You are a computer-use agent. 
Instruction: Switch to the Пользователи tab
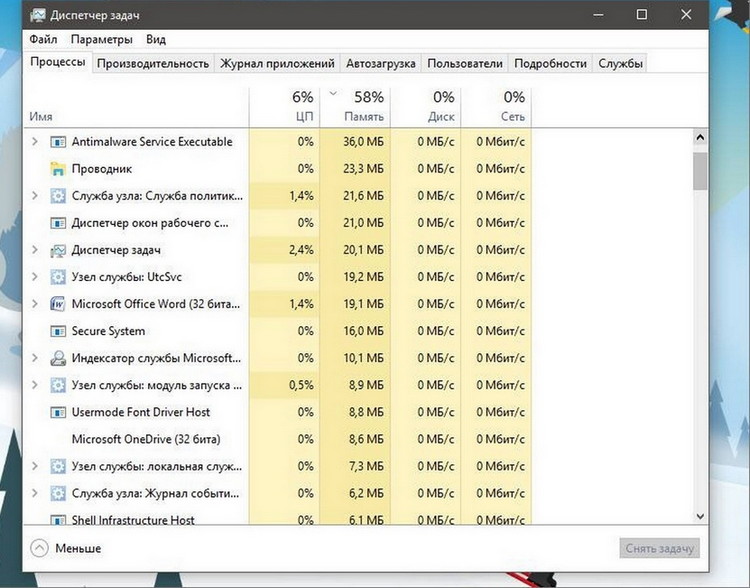(x=465, y=64)
